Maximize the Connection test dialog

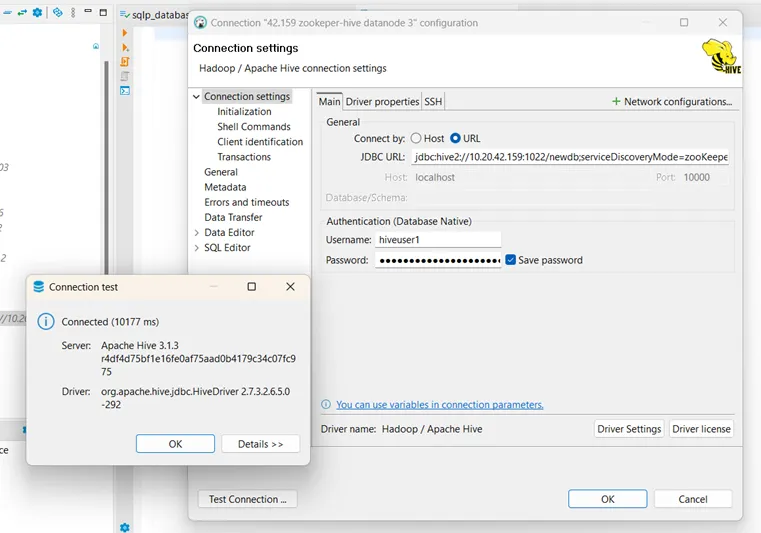coord(251,286)
